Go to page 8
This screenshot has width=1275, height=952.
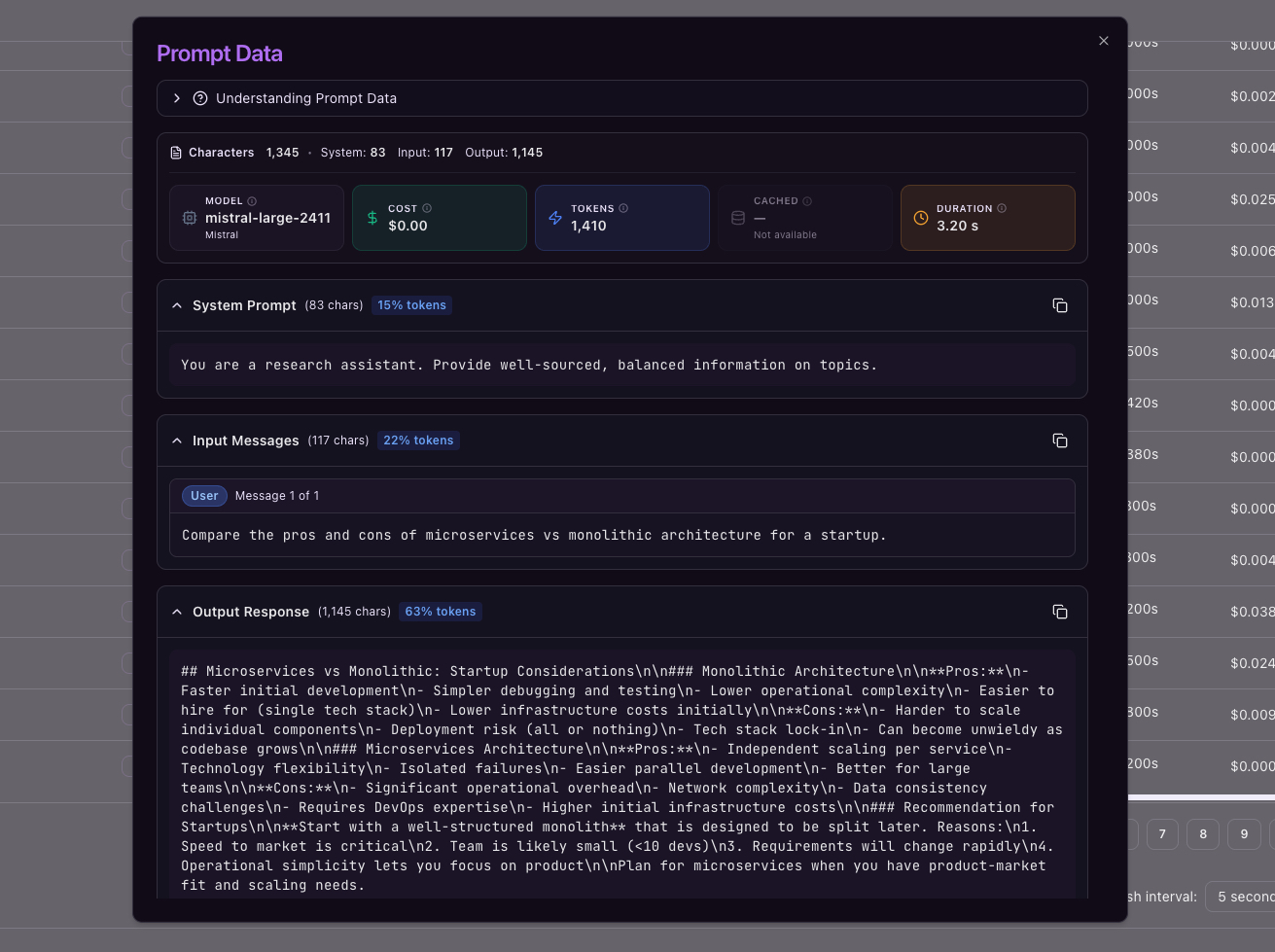(1203, 834)
